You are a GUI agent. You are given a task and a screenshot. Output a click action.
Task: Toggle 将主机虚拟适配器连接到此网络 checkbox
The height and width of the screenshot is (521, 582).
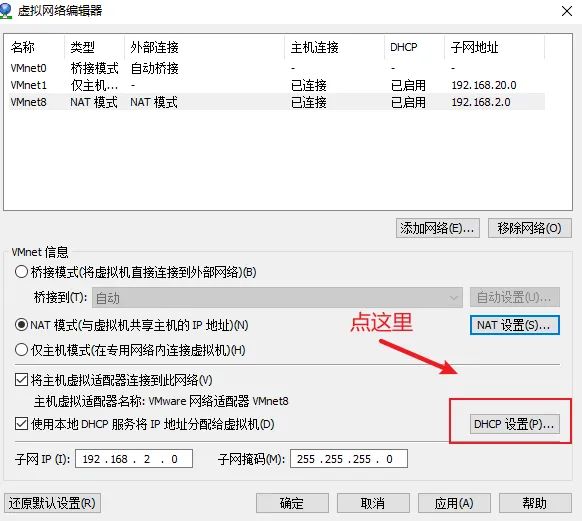[21, 380]
